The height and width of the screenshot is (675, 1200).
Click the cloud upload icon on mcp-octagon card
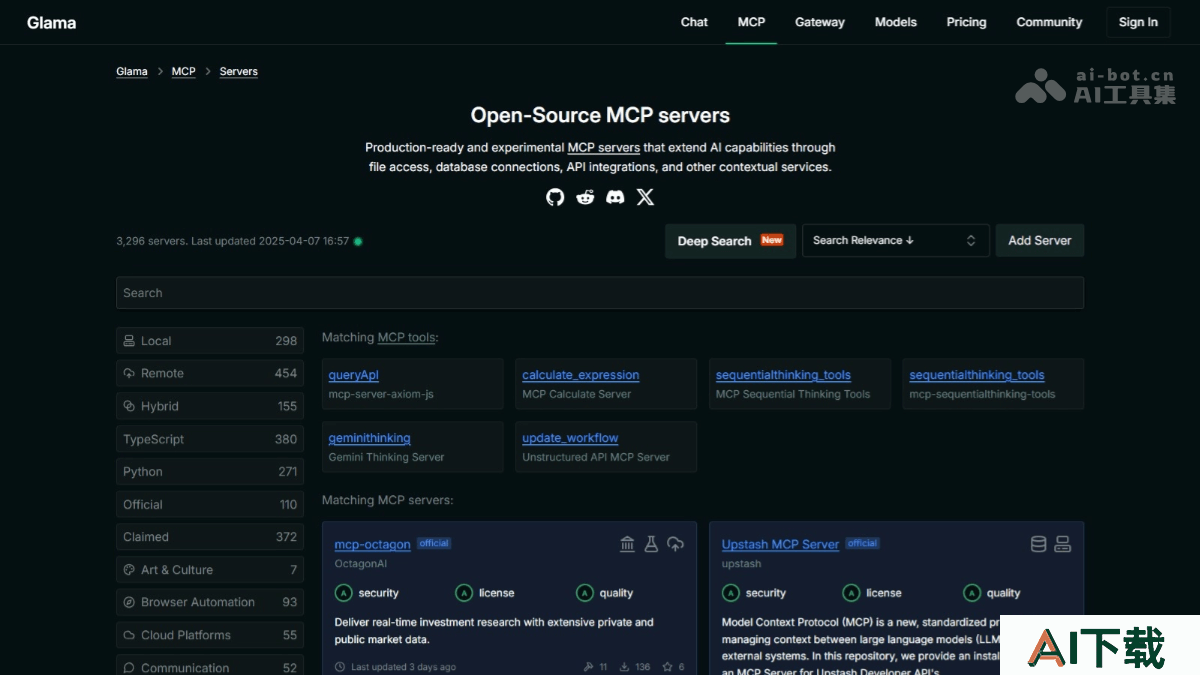(x=675, y=544)
